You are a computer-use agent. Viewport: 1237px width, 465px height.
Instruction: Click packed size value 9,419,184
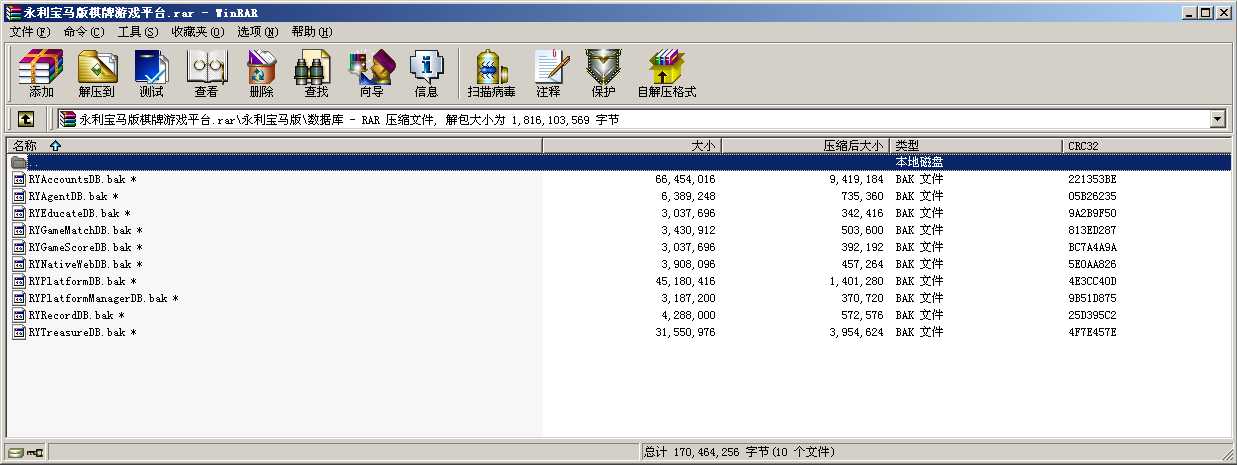pos(856,179)
